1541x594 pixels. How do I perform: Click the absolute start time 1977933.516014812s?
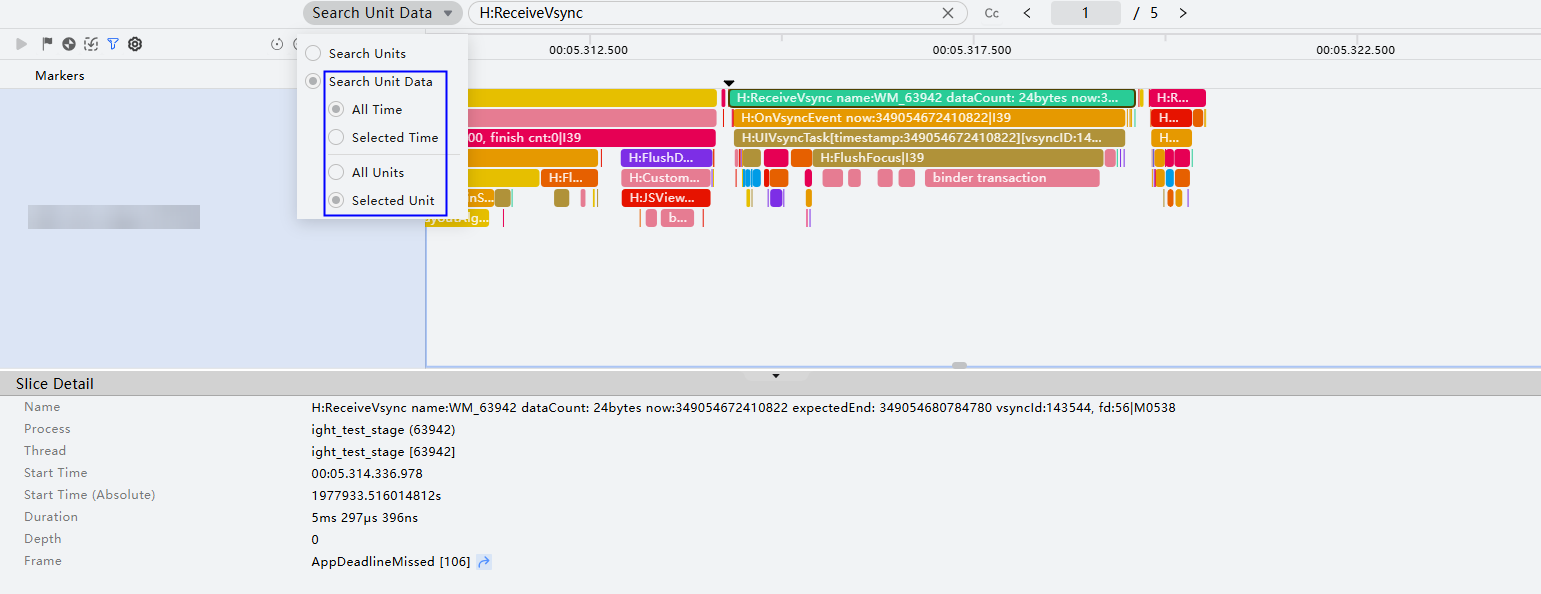tap(377, 495)
